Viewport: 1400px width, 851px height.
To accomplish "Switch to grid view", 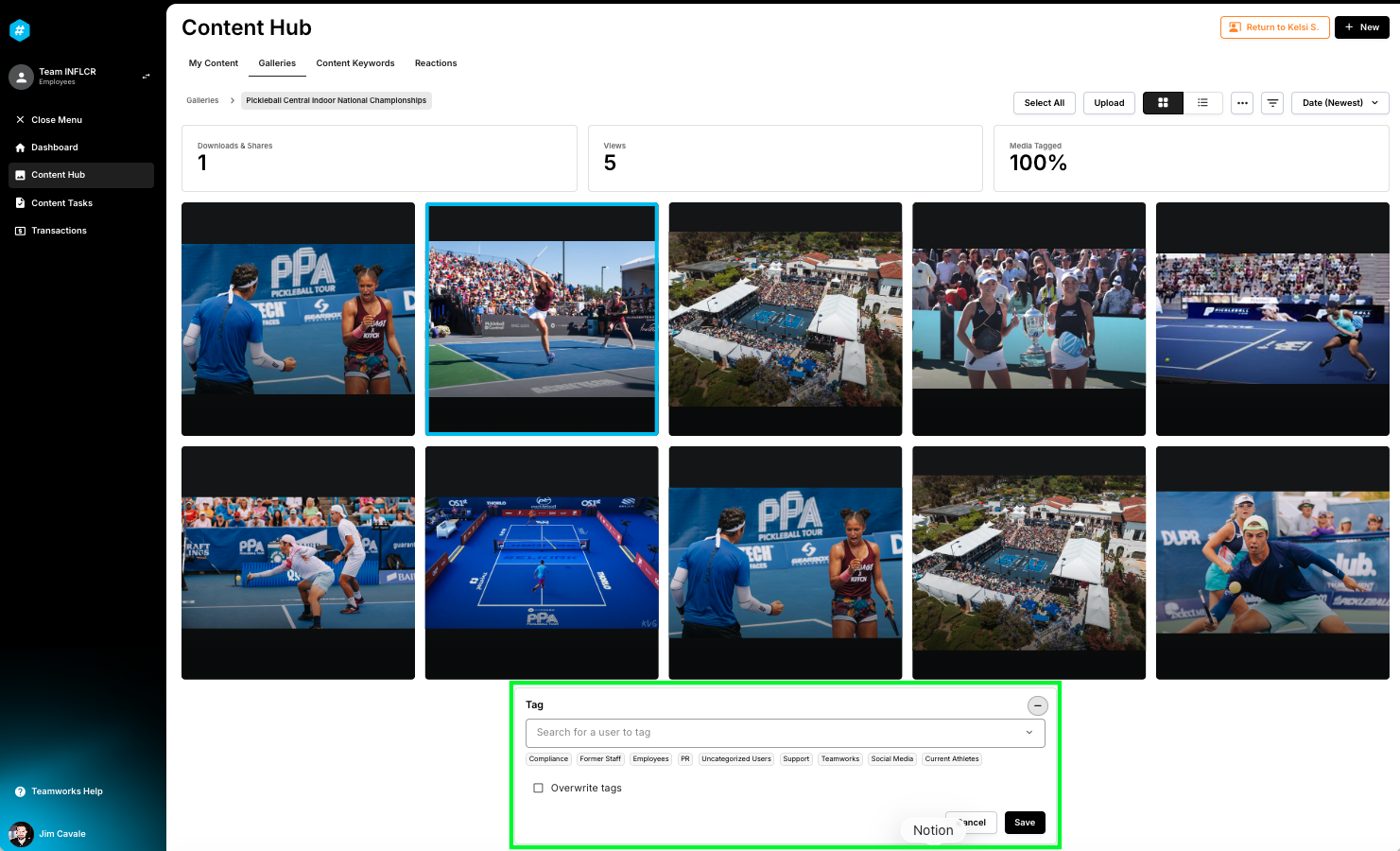I will click(x=1163, y=103).
